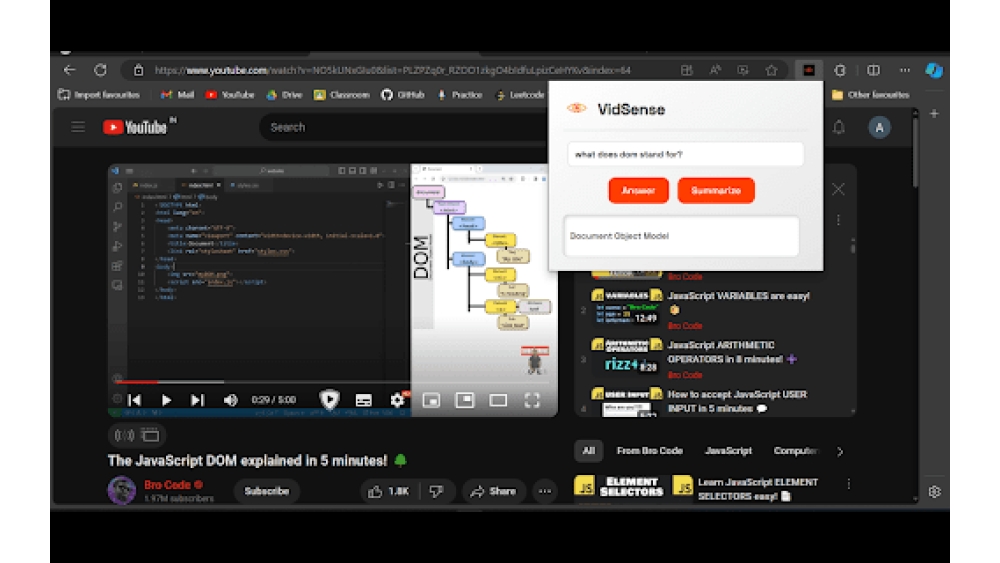Open the GitHub bookmark

(403, 95)
